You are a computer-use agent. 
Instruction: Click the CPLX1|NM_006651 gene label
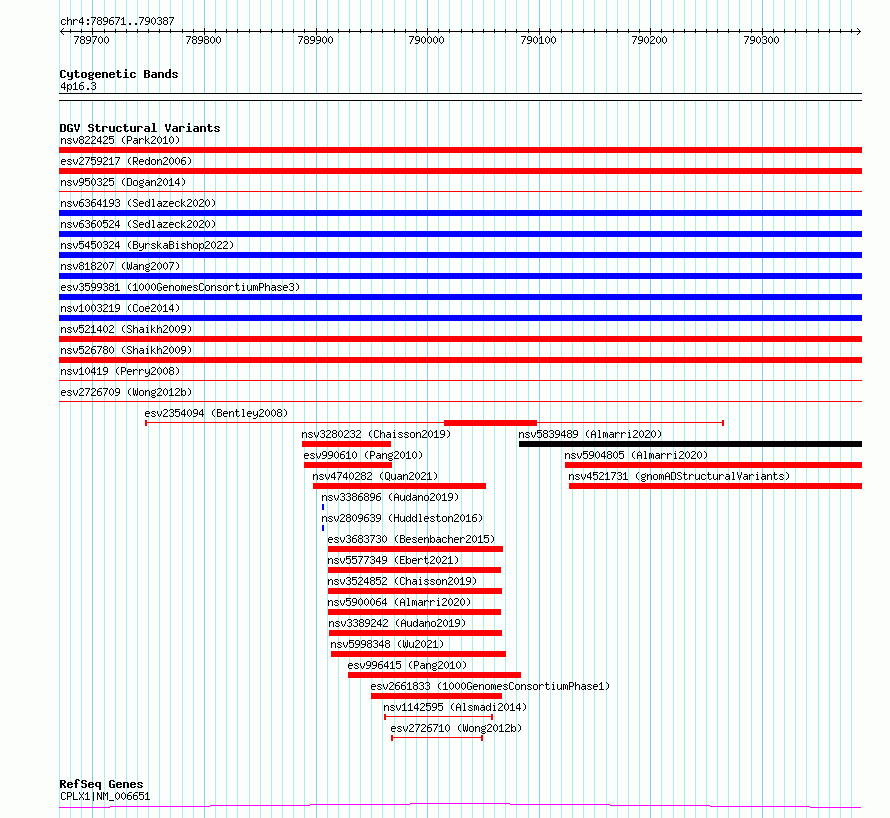(x=105, y=796)
